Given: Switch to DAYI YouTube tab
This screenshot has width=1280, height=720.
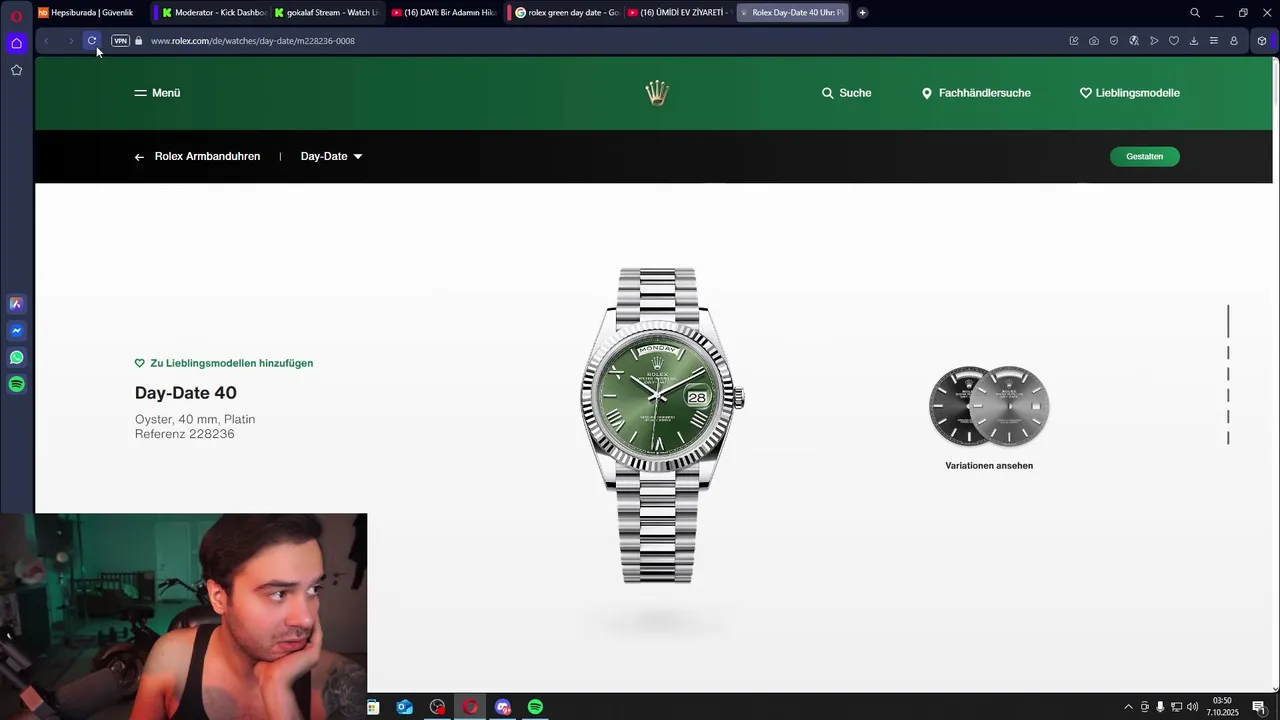Looking at the screenshot, I should (x=443, y=13).
